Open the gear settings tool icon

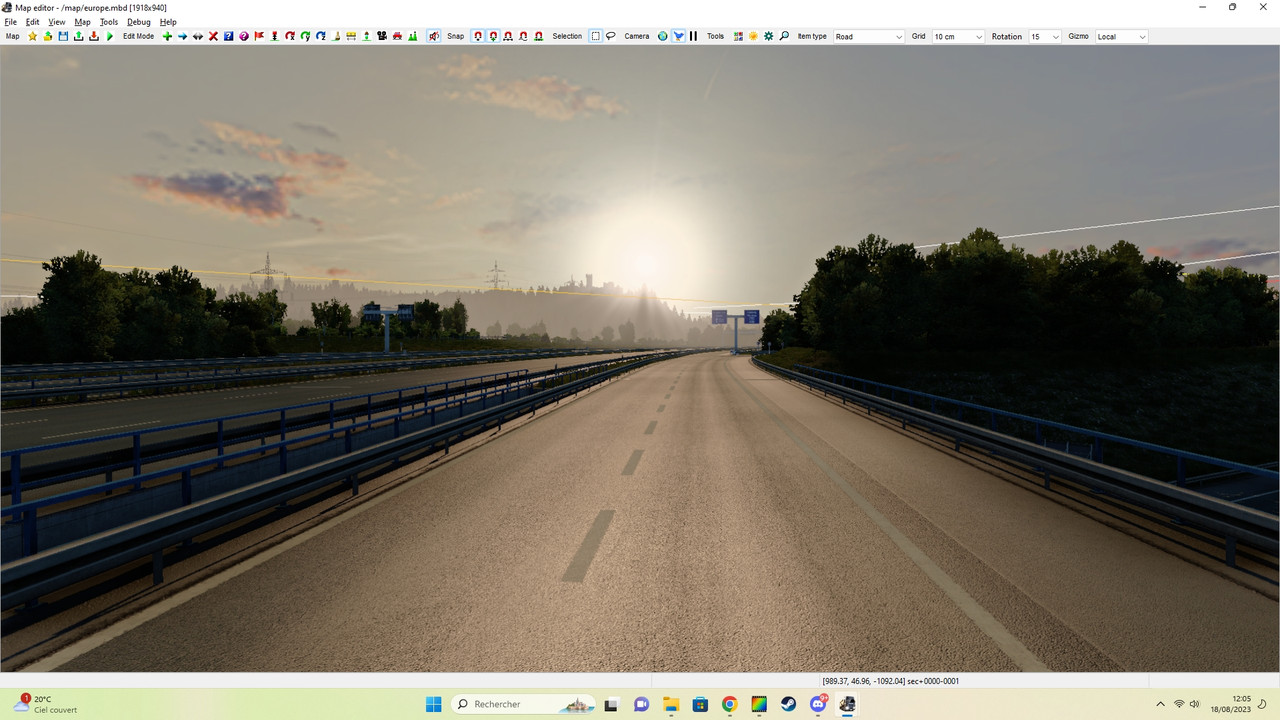tap(769, 36)
